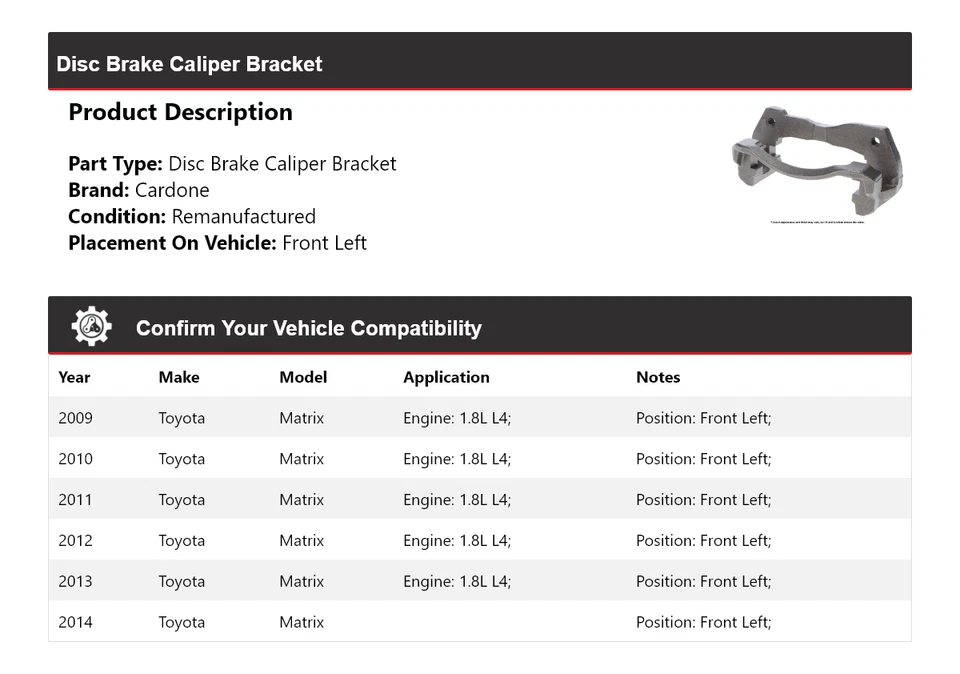This screenshot has width=960, height=674.
Task: Click the 2012 year cell
Action: [75, 541]
